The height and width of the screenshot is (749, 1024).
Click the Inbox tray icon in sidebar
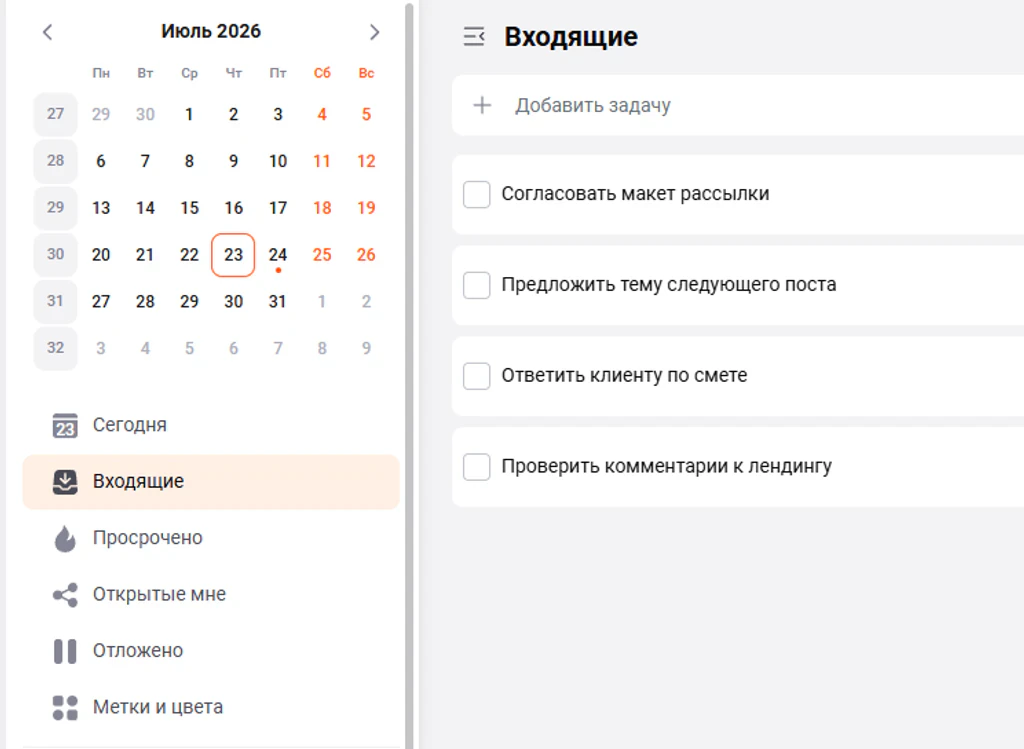[x=65, y=482]
